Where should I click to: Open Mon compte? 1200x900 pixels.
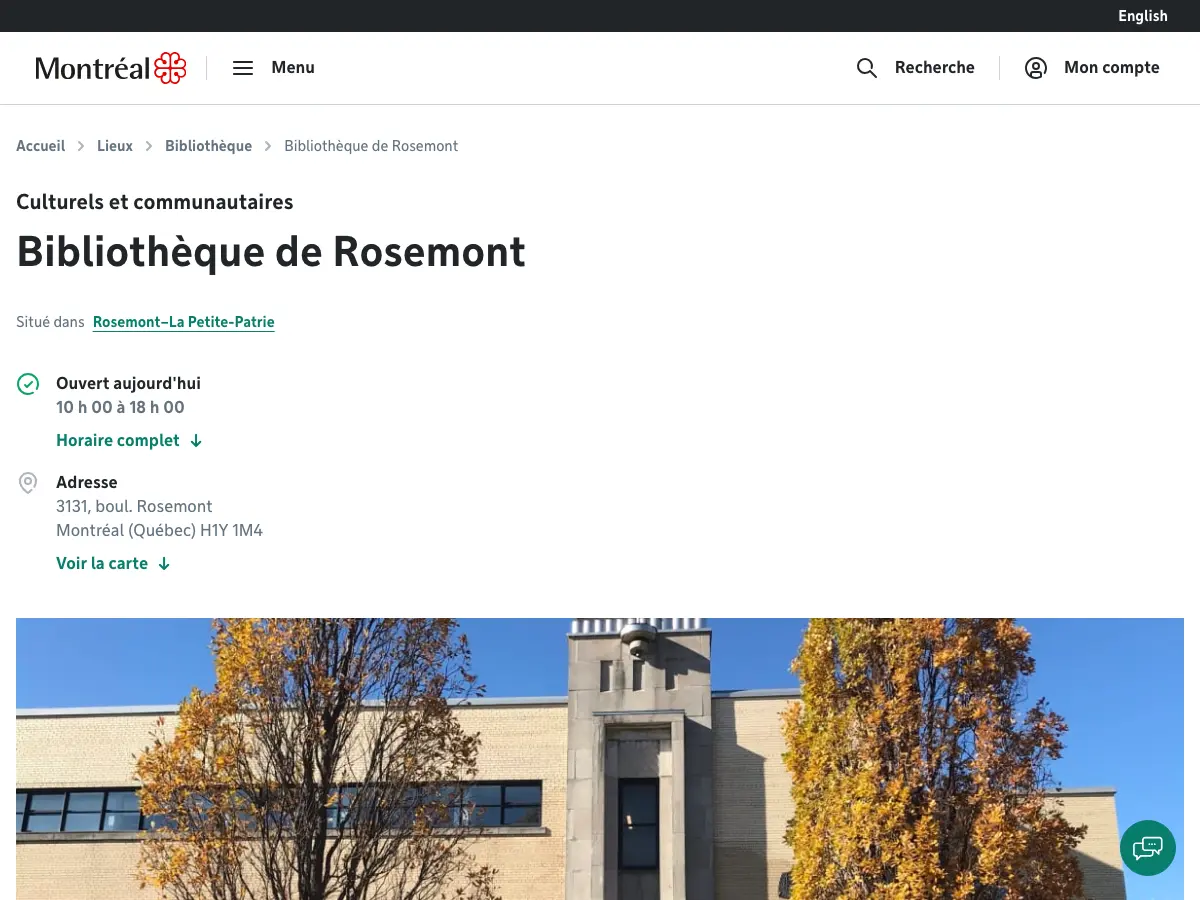click(1112, 68)
